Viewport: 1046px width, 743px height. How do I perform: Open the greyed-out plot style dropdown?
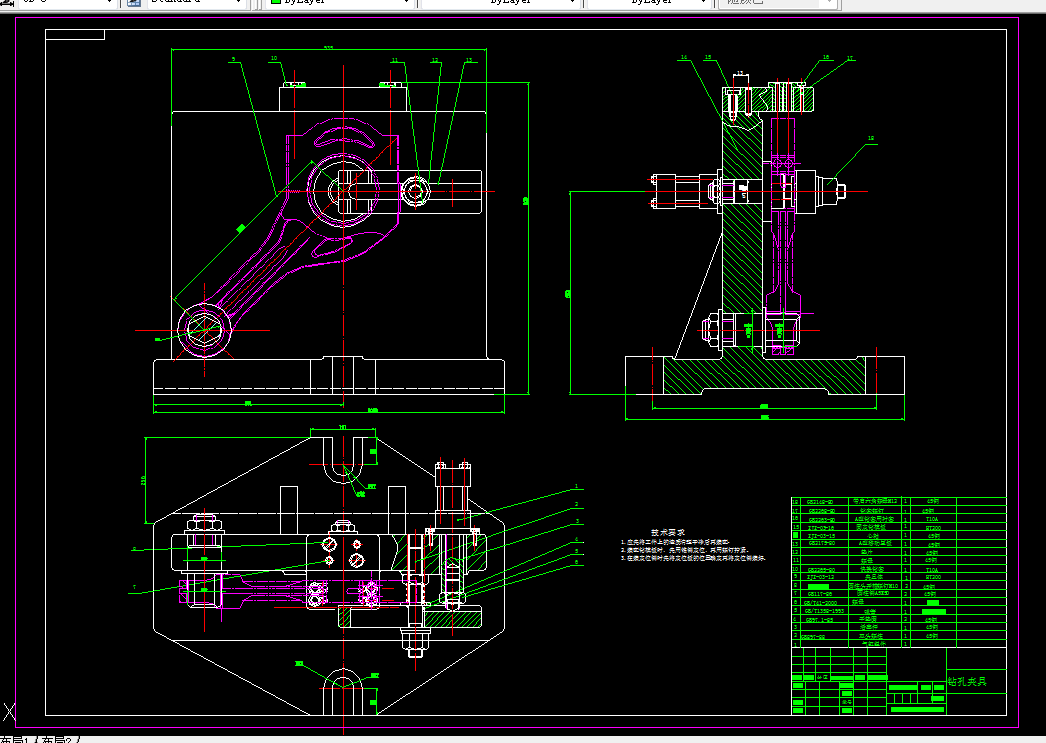click(776, 3)
